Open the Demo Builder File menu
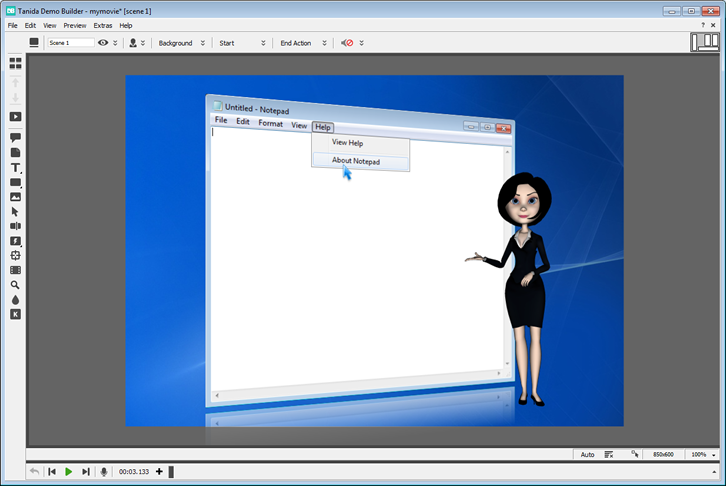 coord(13,25)
